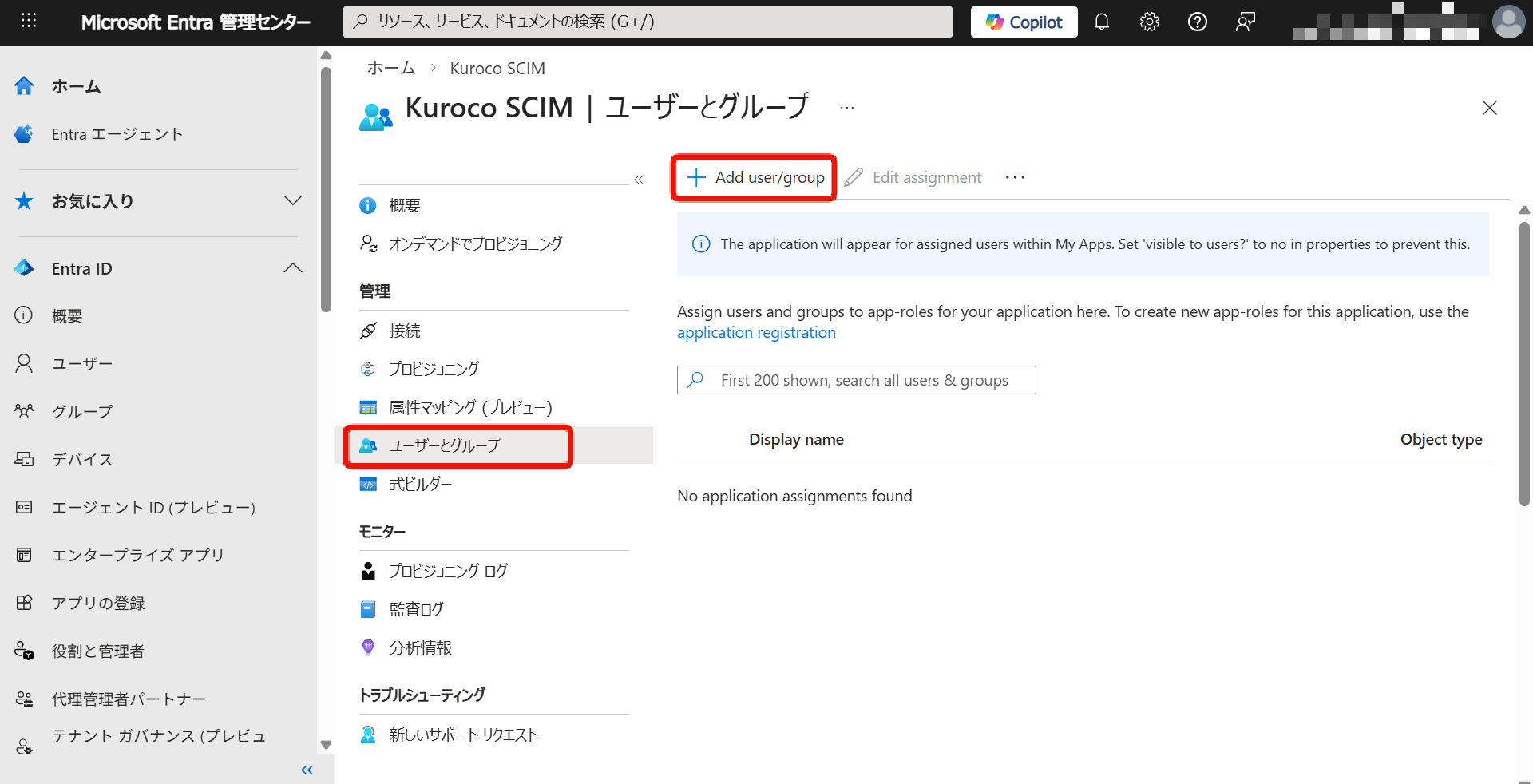Launch Copilot from the top bar
Image resolution: width=1533 pixels, height=784 pixels.
[x=1024, y=22]
